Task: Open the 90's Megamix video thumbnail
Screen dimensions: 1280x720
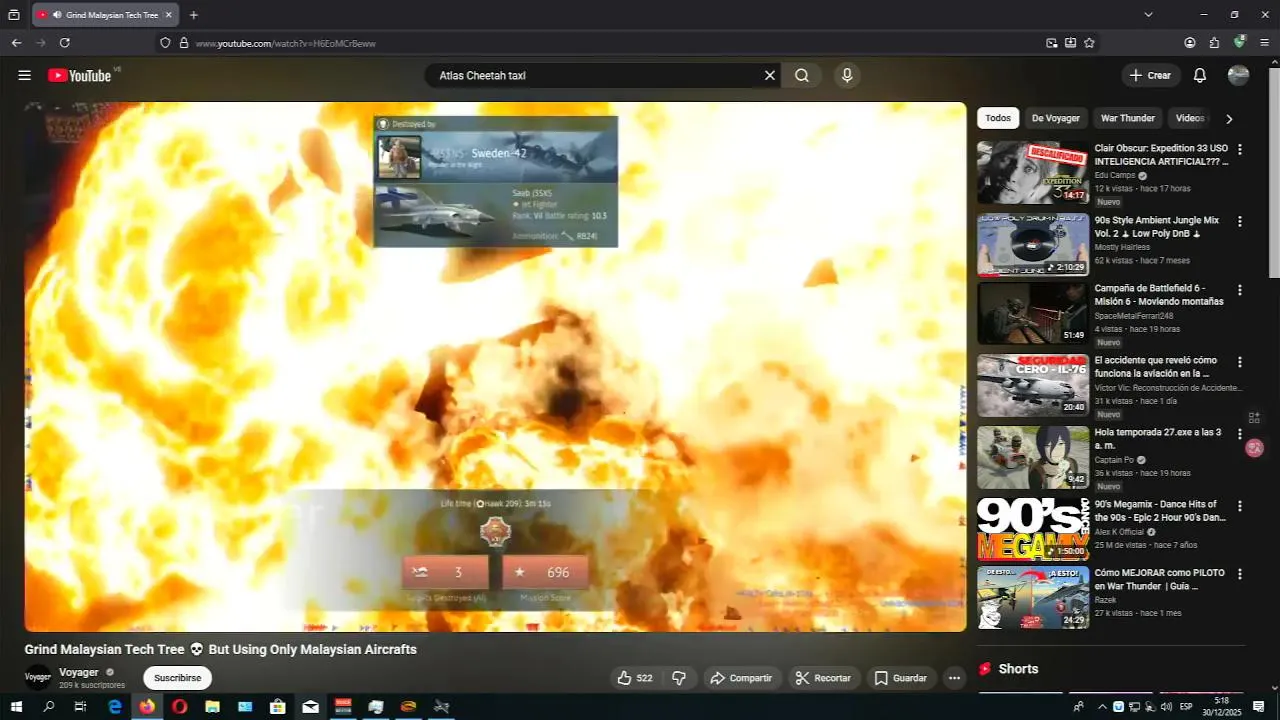Action: click(x=1033, y=529)
